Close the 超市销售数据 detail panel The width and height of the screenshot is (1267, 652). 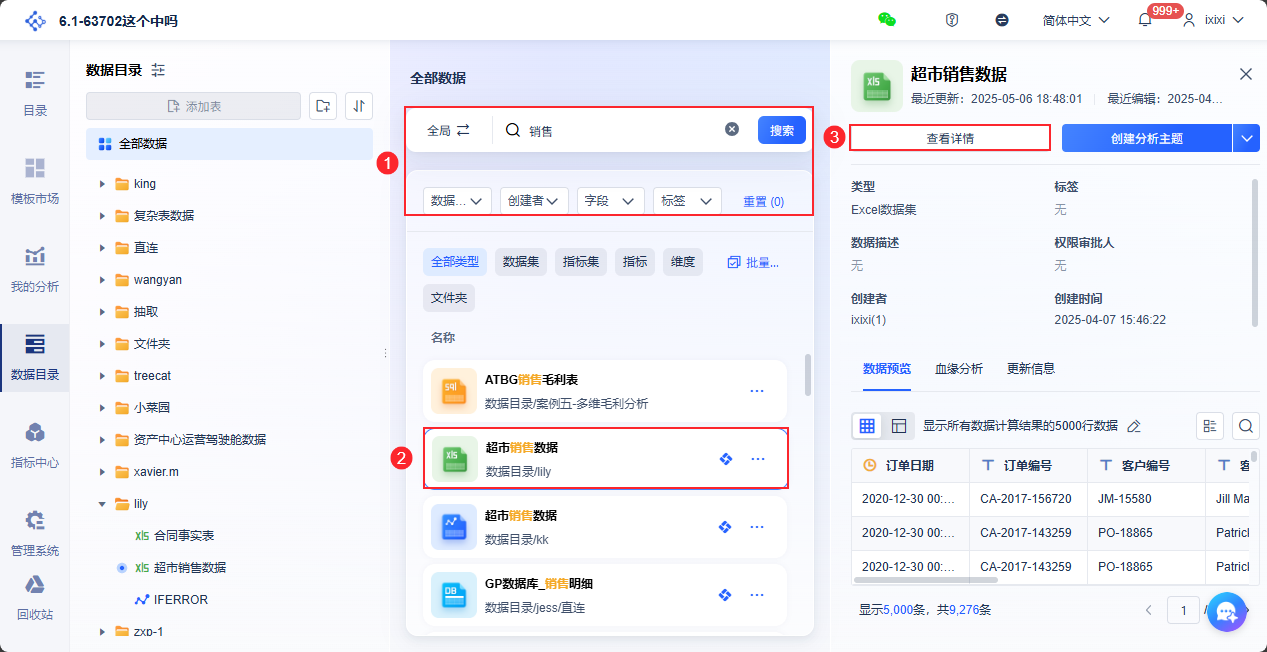point(1246,74)
